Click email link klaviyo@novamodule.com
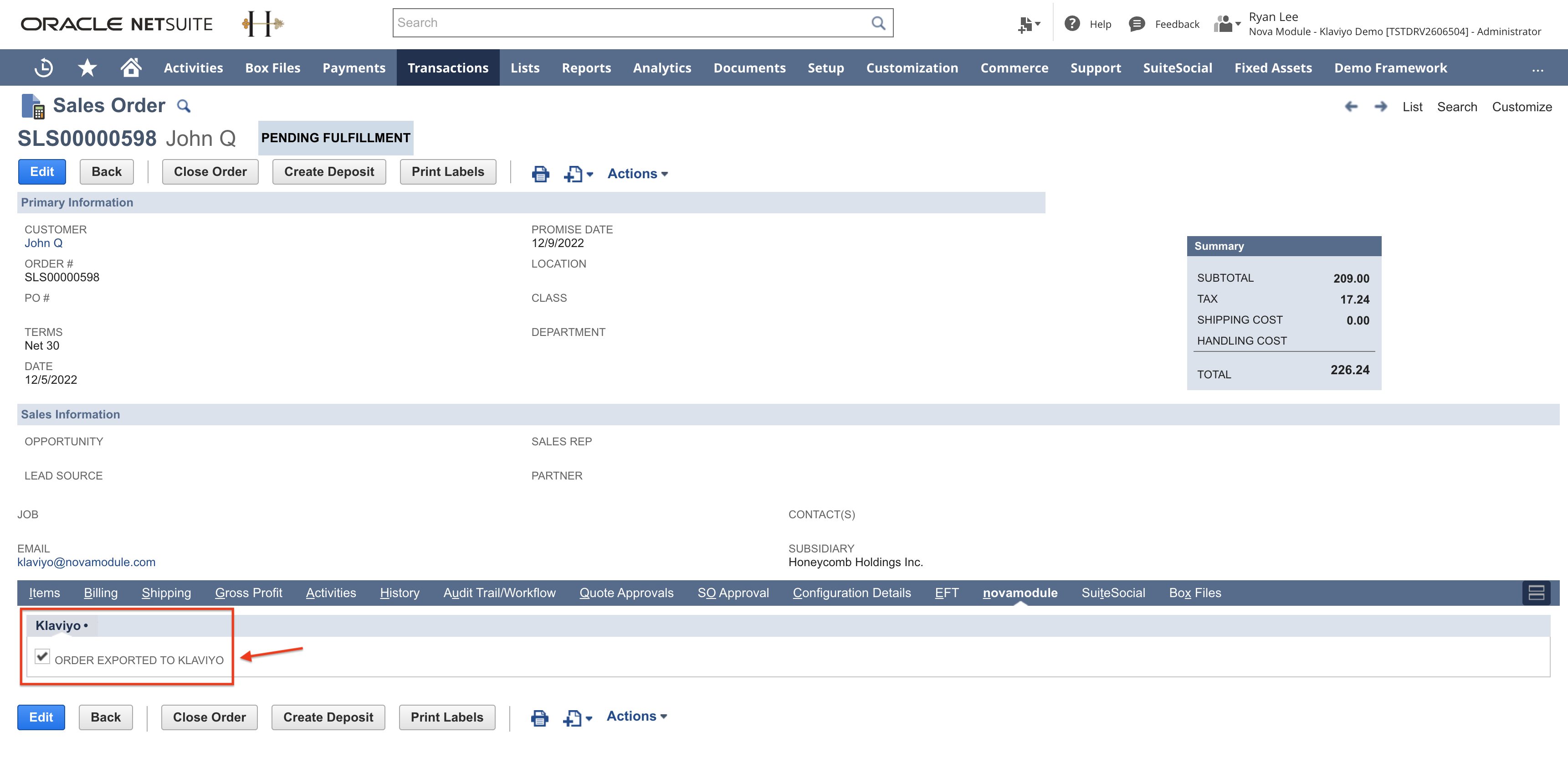Image resolution: width=1568 pixels, height=784 pixels. point(86,562)
